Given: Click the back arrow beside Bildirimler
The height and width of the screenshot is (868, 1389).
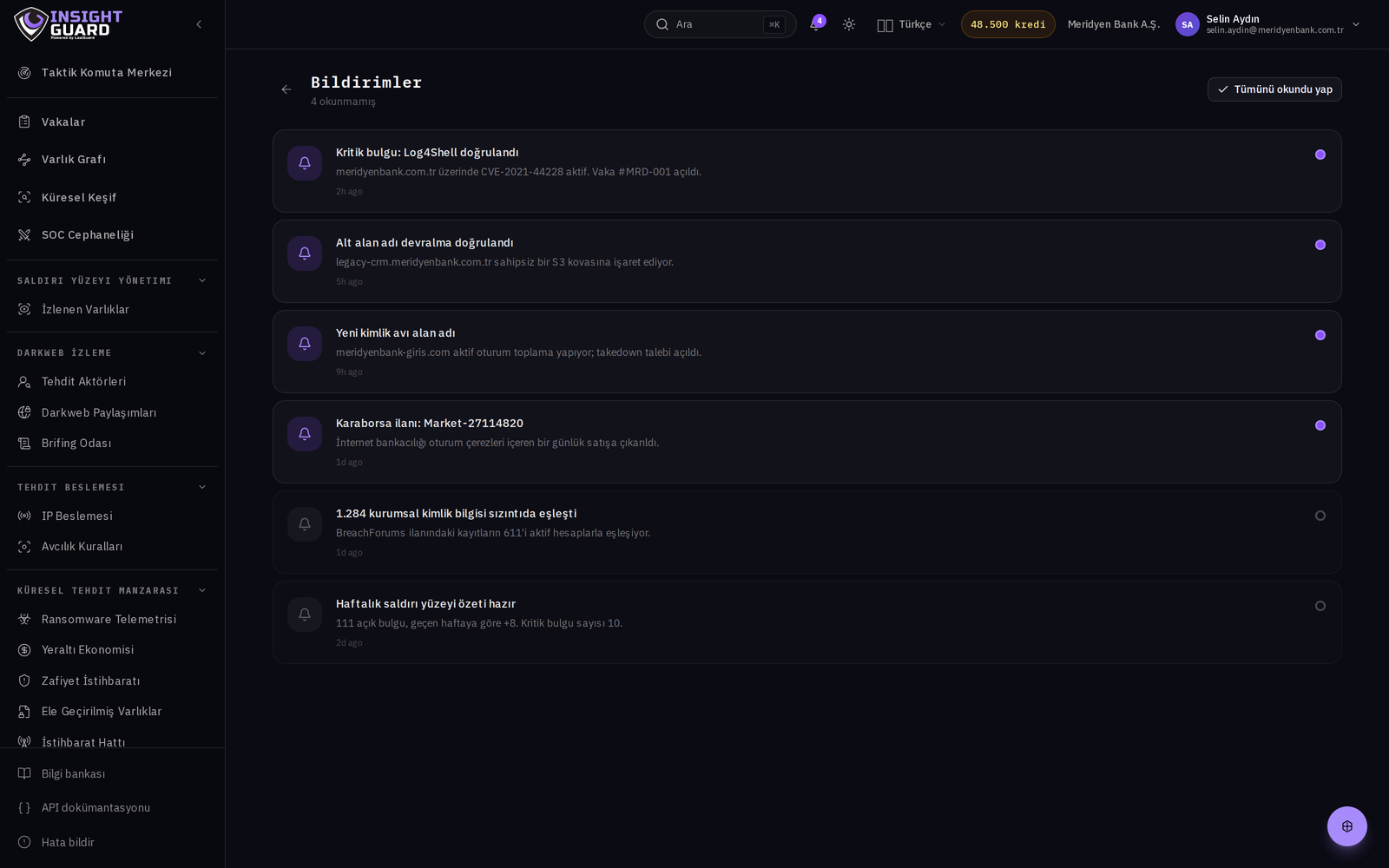Looking at the screenshot, I should point(286,89).
